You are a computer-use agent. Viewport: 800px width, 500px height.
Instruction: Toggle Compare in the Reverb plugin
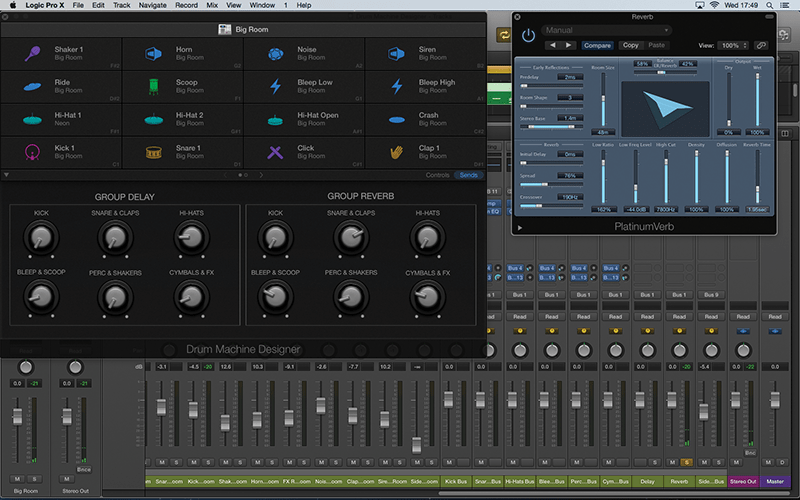click(597, 45)
